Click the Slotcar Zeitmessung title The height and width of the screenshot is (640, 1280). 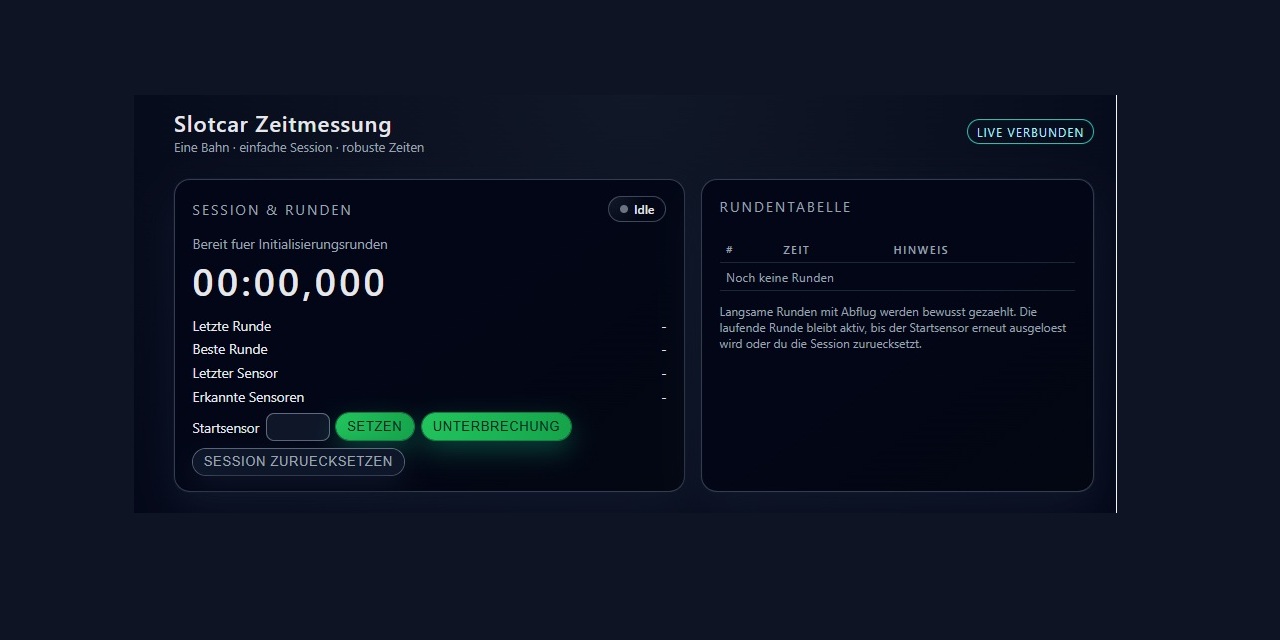pos(283,125)
